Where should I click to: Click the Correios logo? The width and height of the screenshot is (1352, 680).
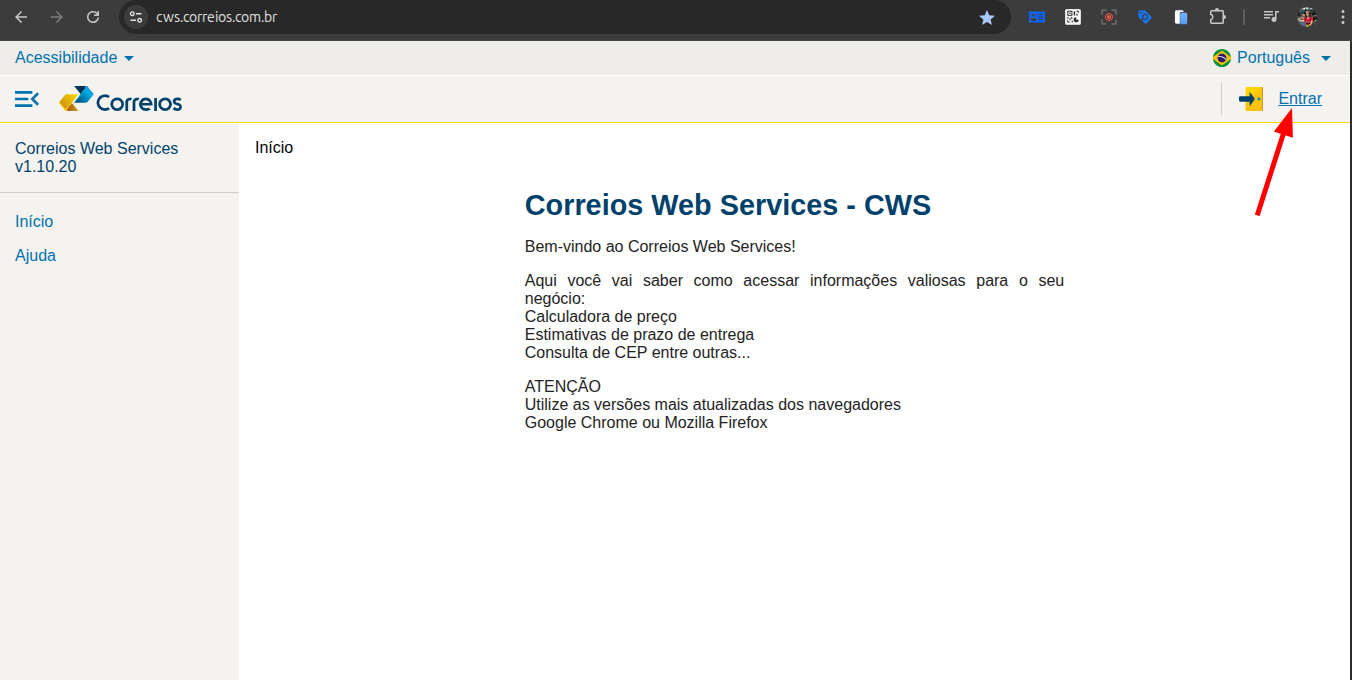[121, 100]
